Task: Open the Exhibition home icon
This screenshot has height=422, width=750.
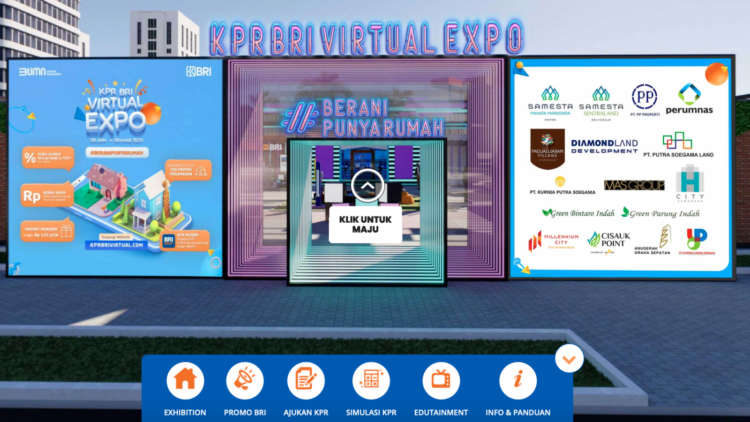Action: [185, 381]
